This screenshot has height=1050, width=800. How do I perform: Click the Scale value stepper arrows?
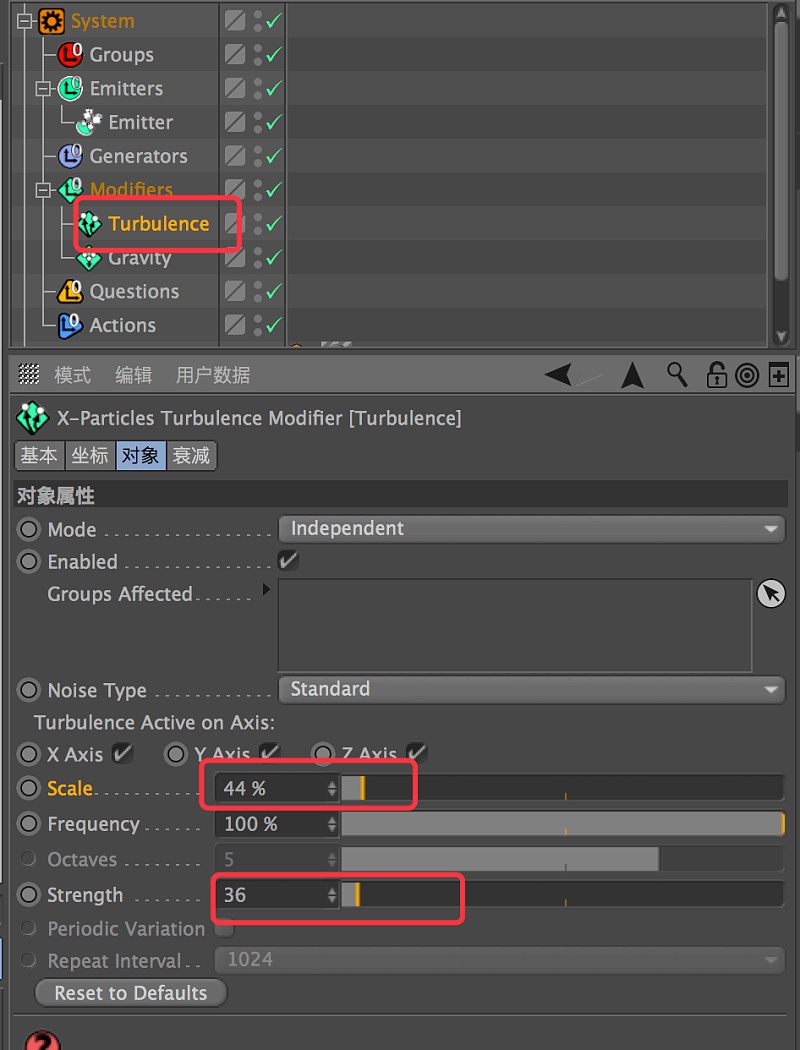[331, 788]
